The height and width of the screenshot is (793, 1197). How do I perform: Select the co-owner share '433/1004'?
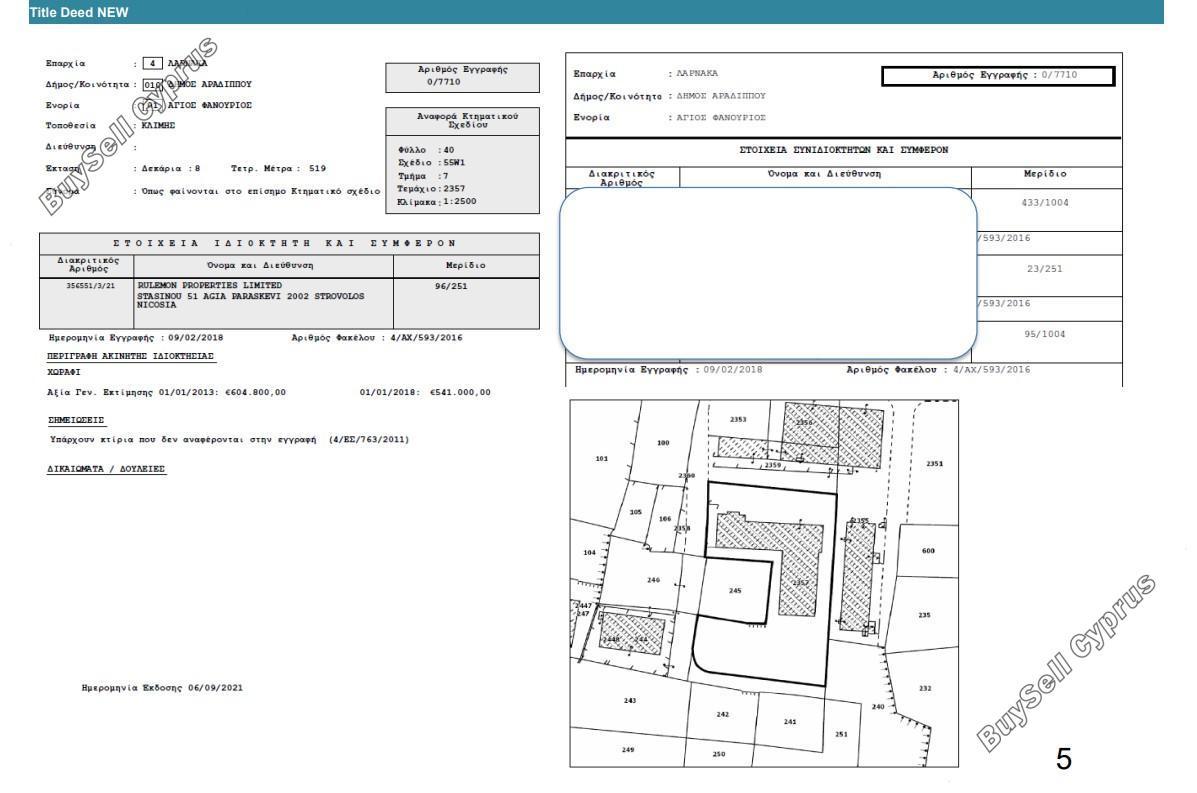[x=1044, y=203]
